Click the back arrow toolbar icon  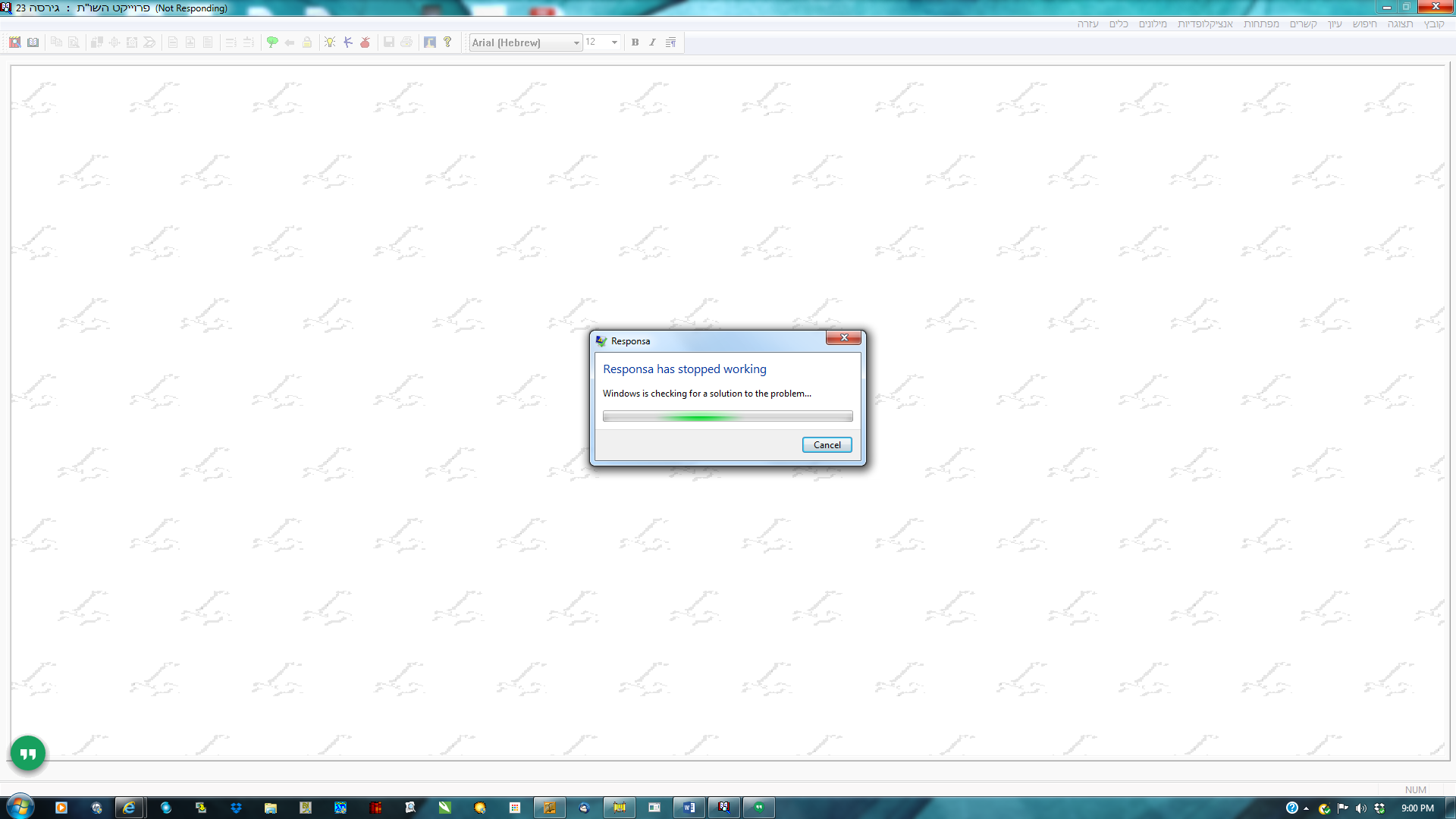tap(290, 42)
